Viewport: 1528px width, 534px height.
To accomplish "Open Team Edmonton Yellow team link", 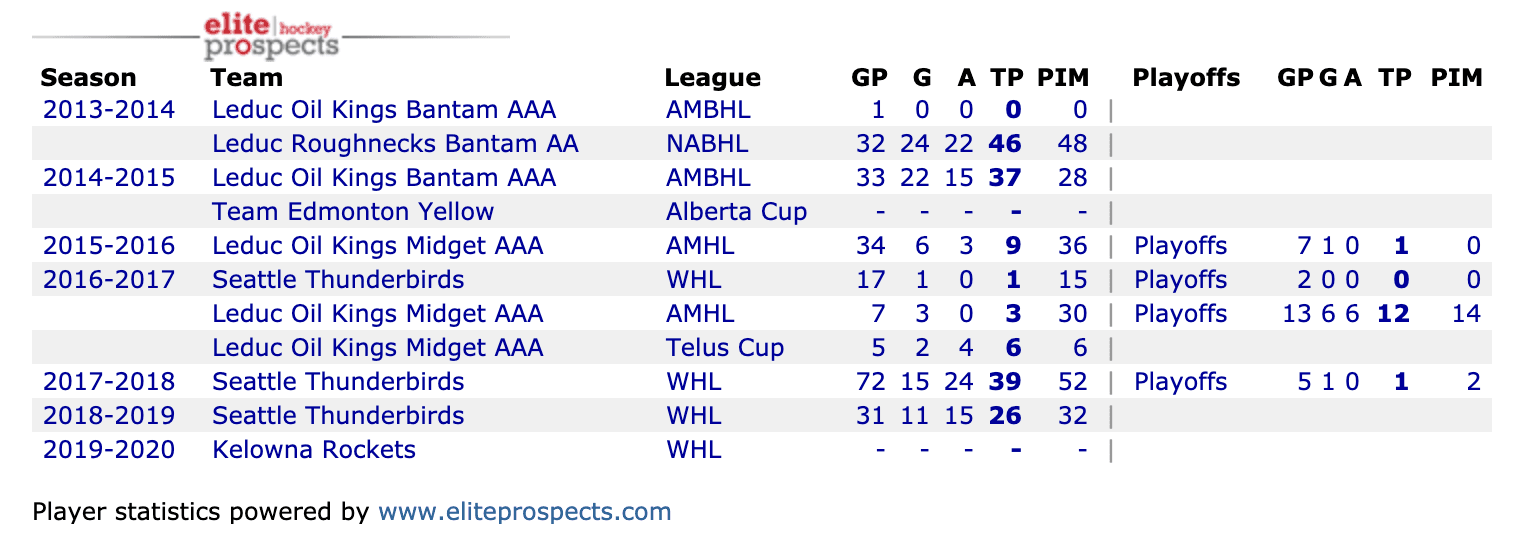I will [x=353, y=212].
